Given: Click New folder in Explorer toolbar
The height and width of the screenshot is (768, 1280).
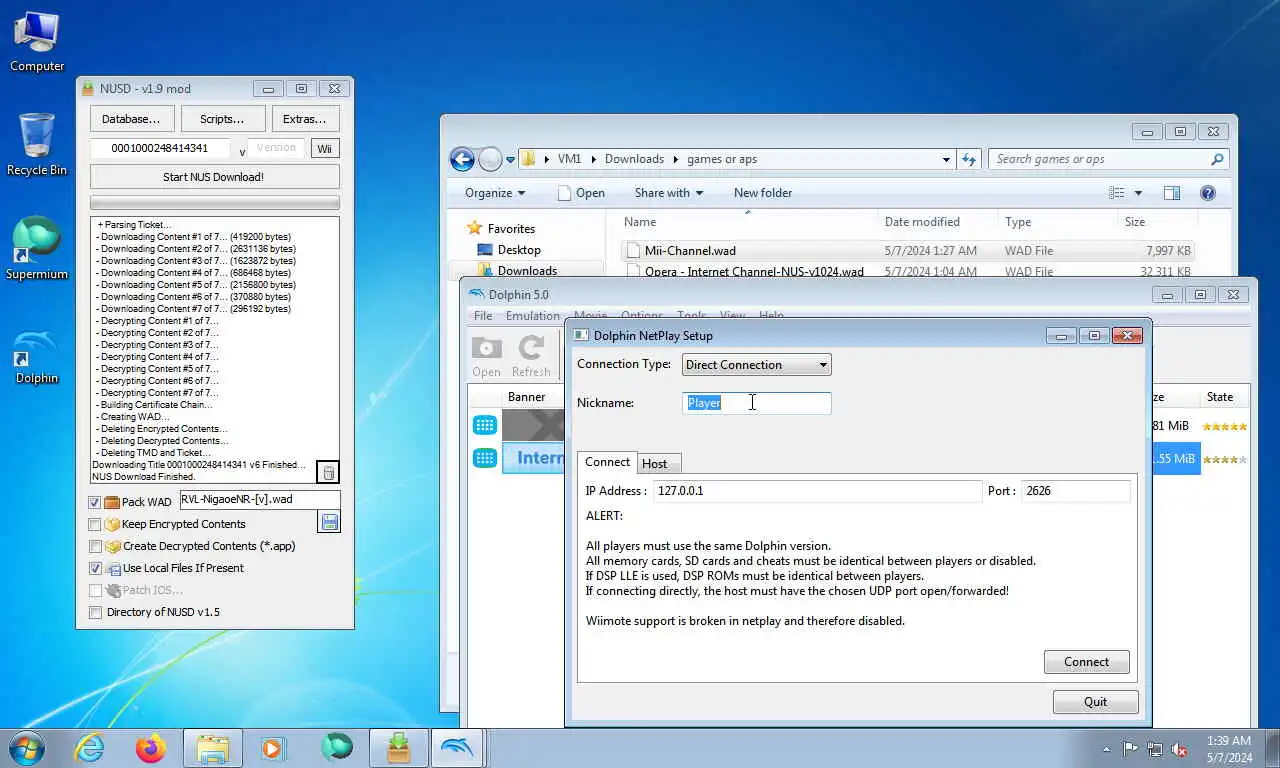Looking at the screenshot, I should tap(763, 193).
